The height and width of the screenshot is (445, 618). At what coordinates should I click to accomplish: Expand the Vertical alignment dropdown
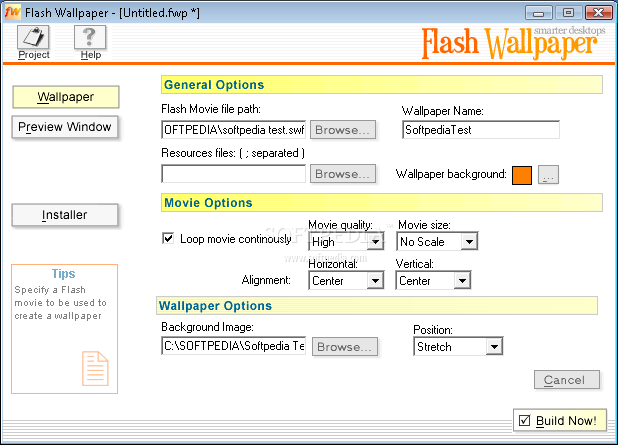click(433, 281)
